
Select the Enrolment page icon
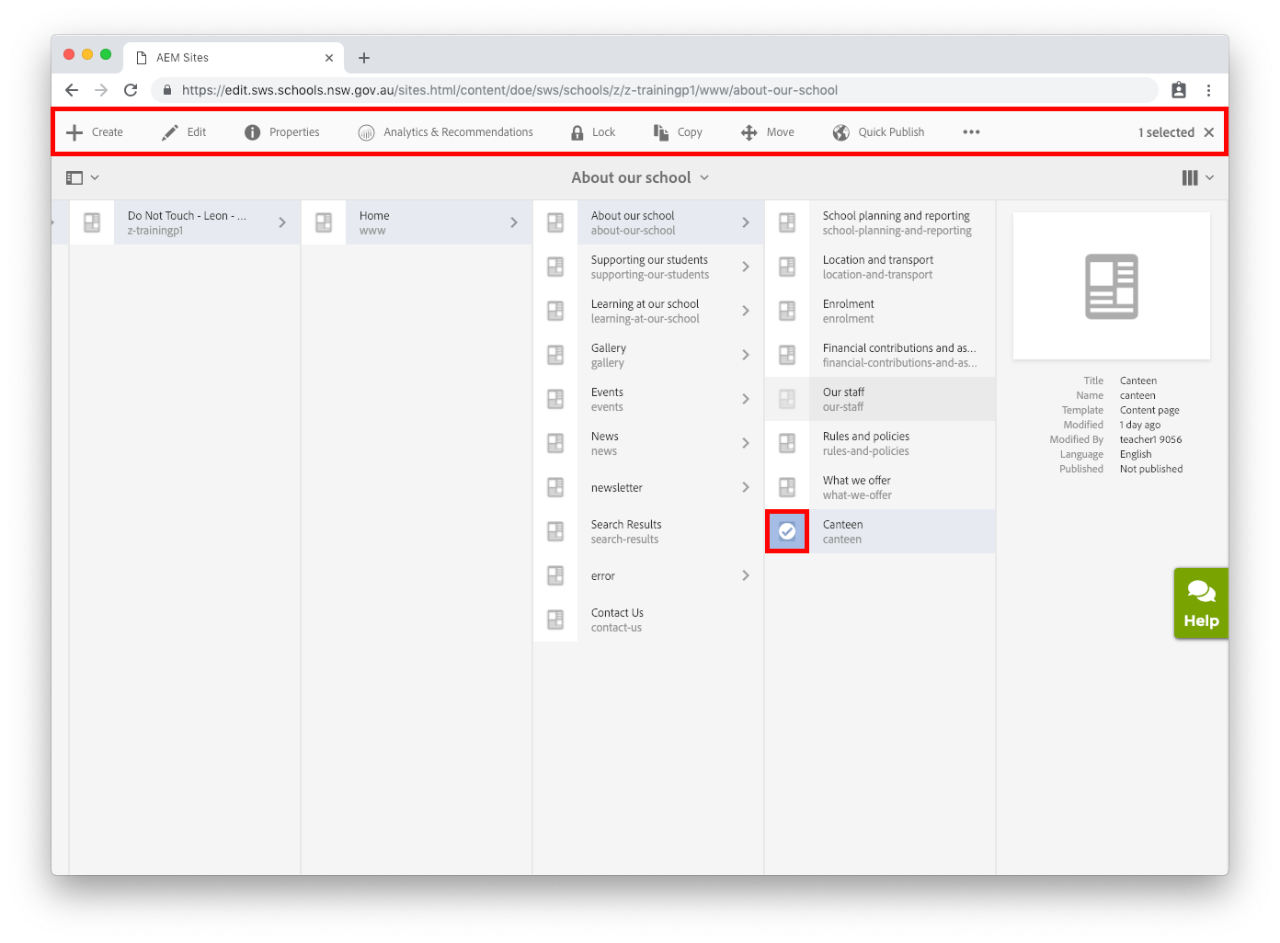coord(787,311)
